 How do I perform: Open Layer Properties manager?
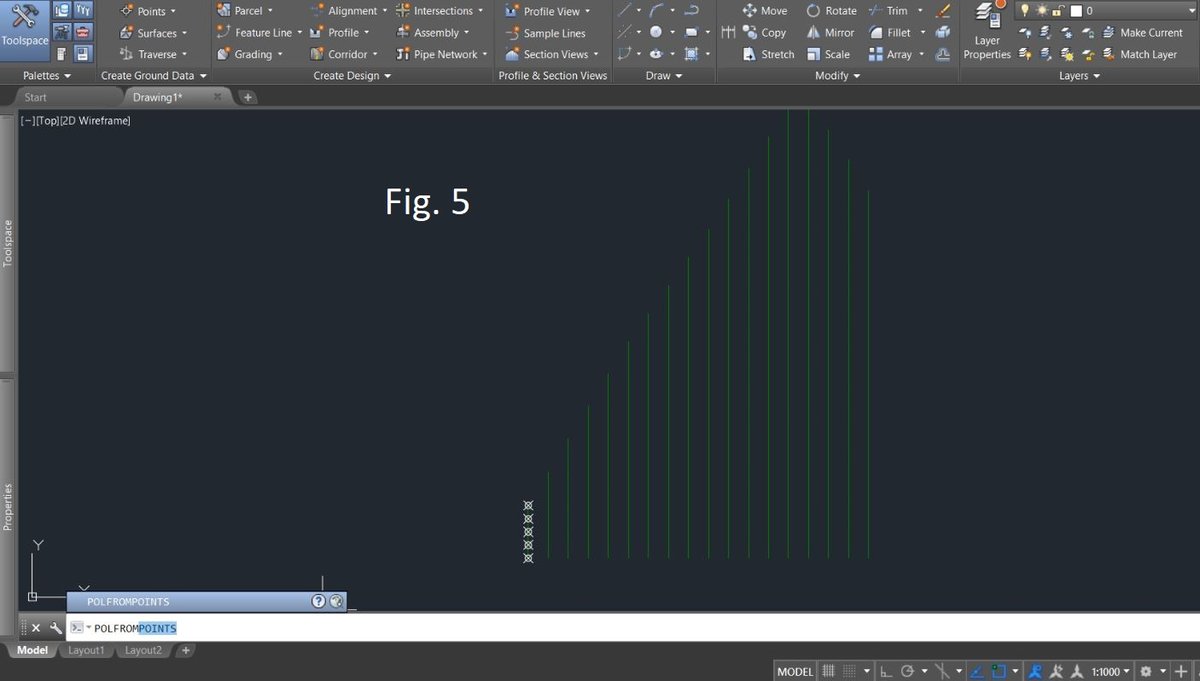point(986,30)
